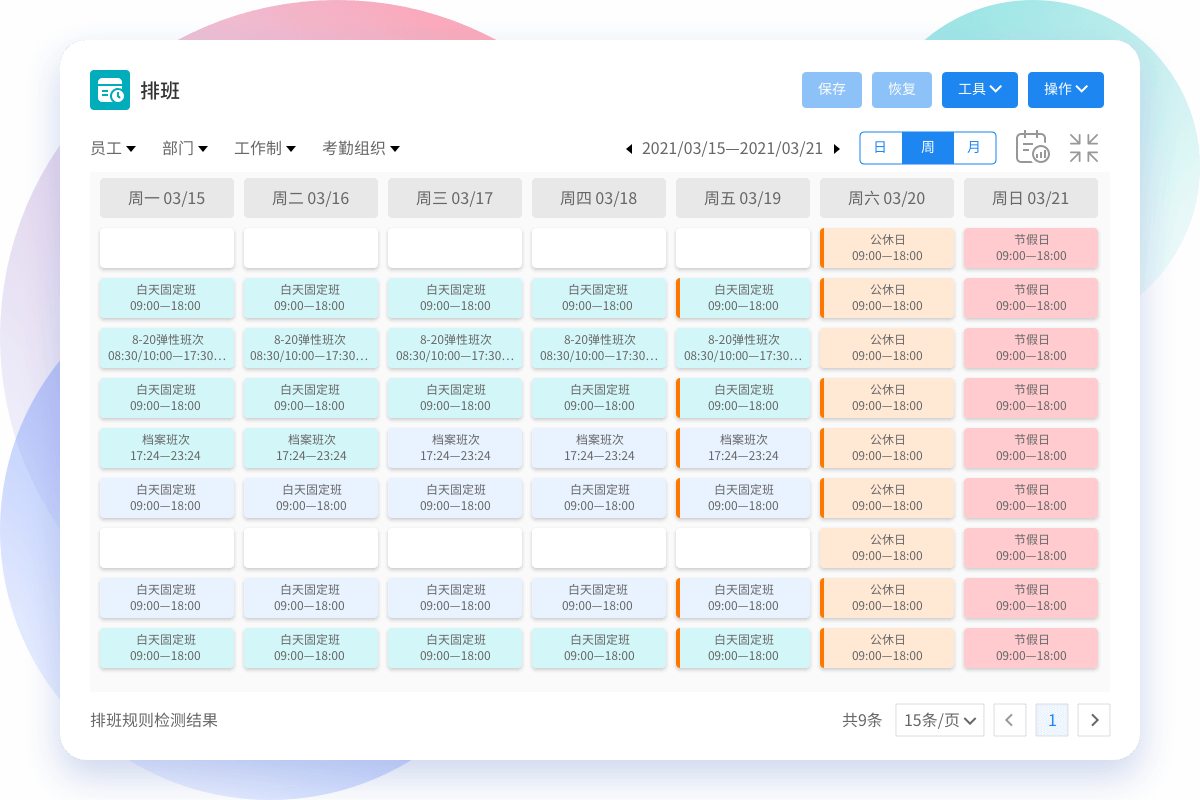Select 公休日 cell in the 8-20弹性班次 row
The height and width of the screenshot is (800, 1200).
pyautogui.click(x=887, y=348)
